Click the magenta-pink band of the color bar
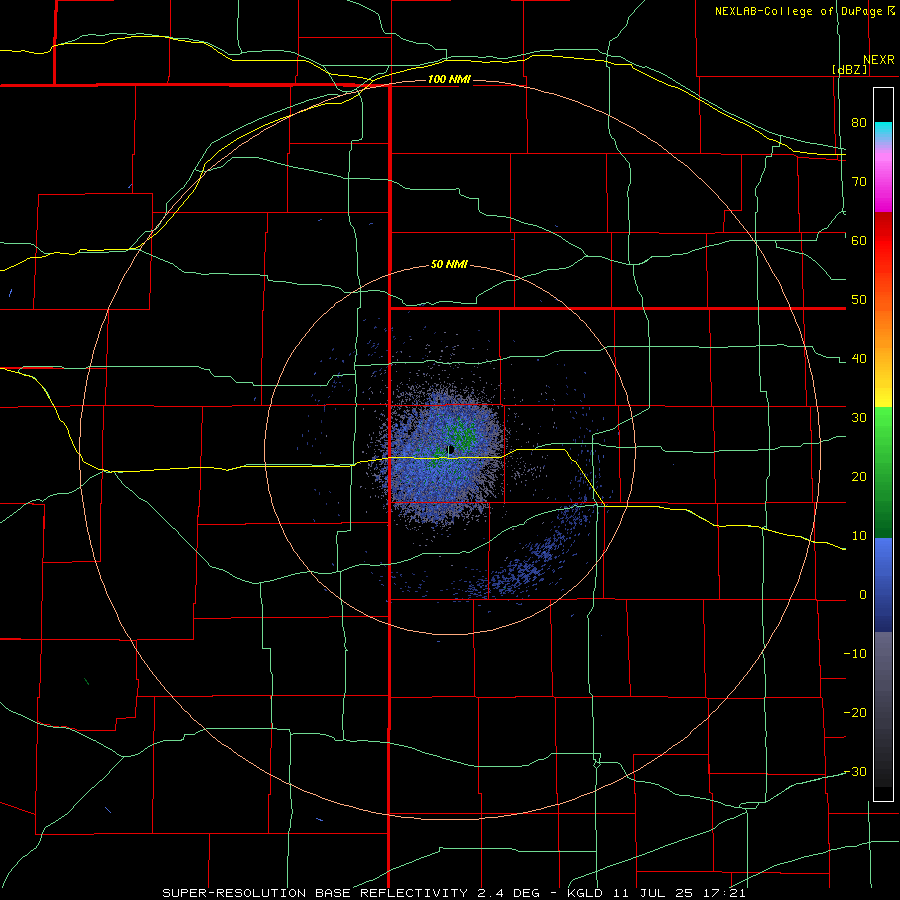The image size is (900, 900). [x=883, y=178]
